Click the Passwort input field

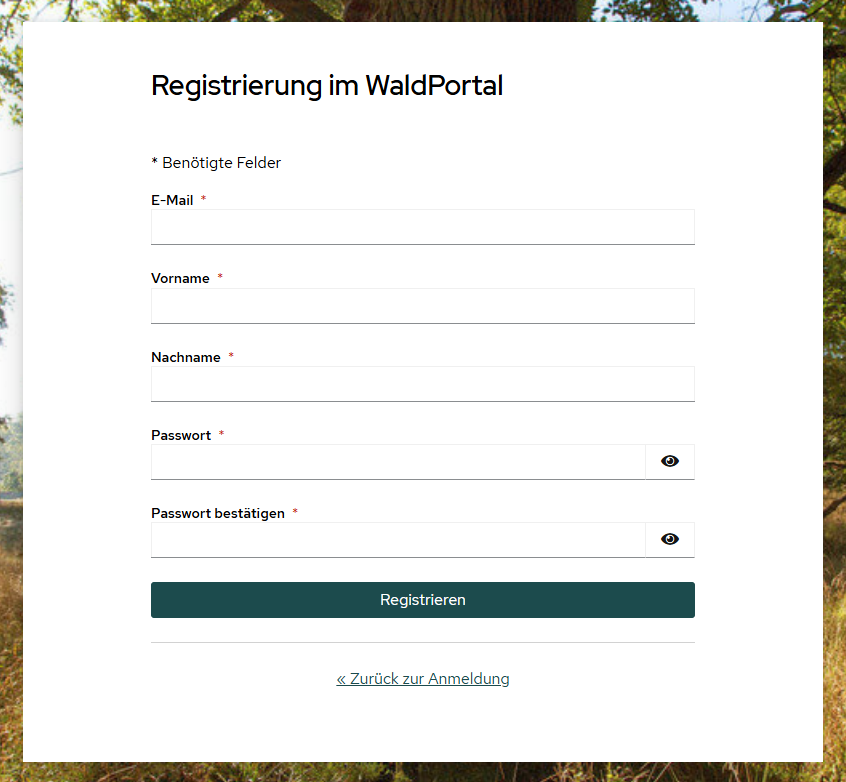tap(398, 461)
